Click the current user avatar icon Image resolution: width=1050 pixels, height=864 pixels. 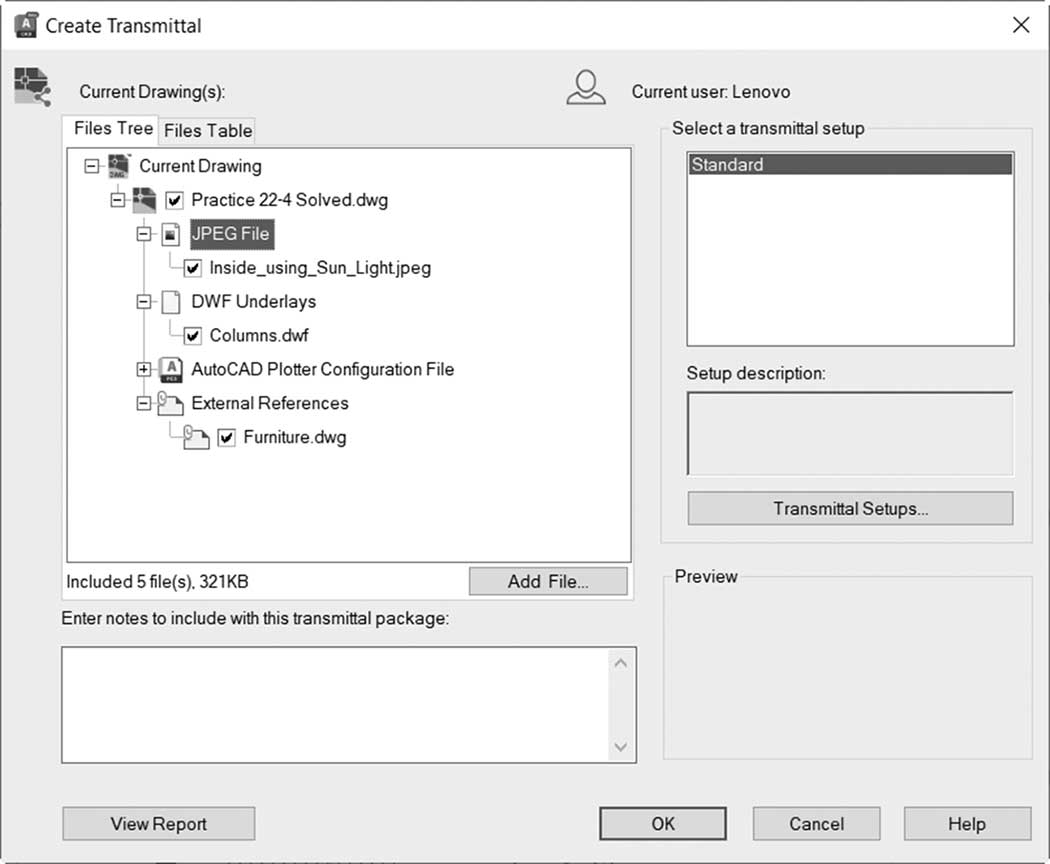(x=586, y=88)
